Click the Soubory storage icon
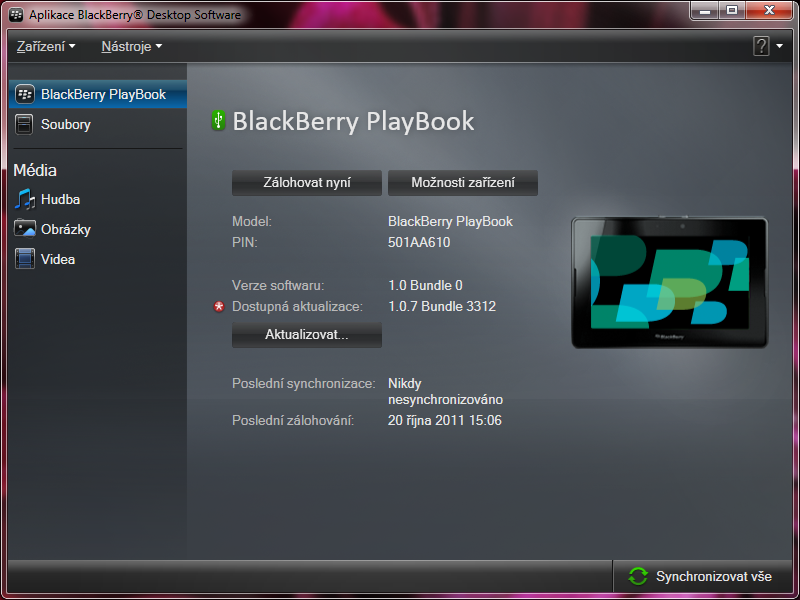Screen dimensions: 800x600 pos(24,124)
